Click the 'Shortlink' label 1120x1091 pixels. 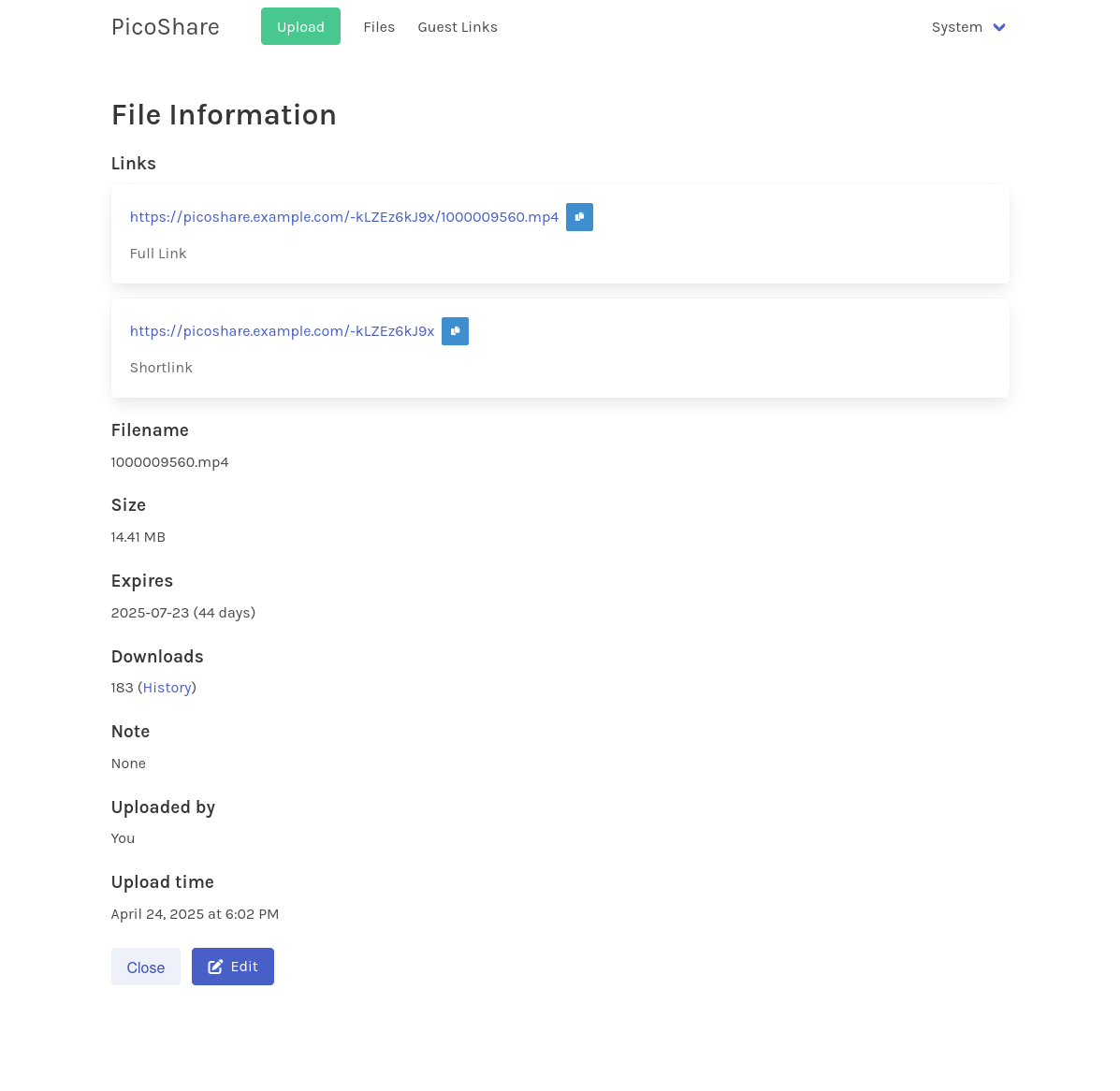(162, 368)
